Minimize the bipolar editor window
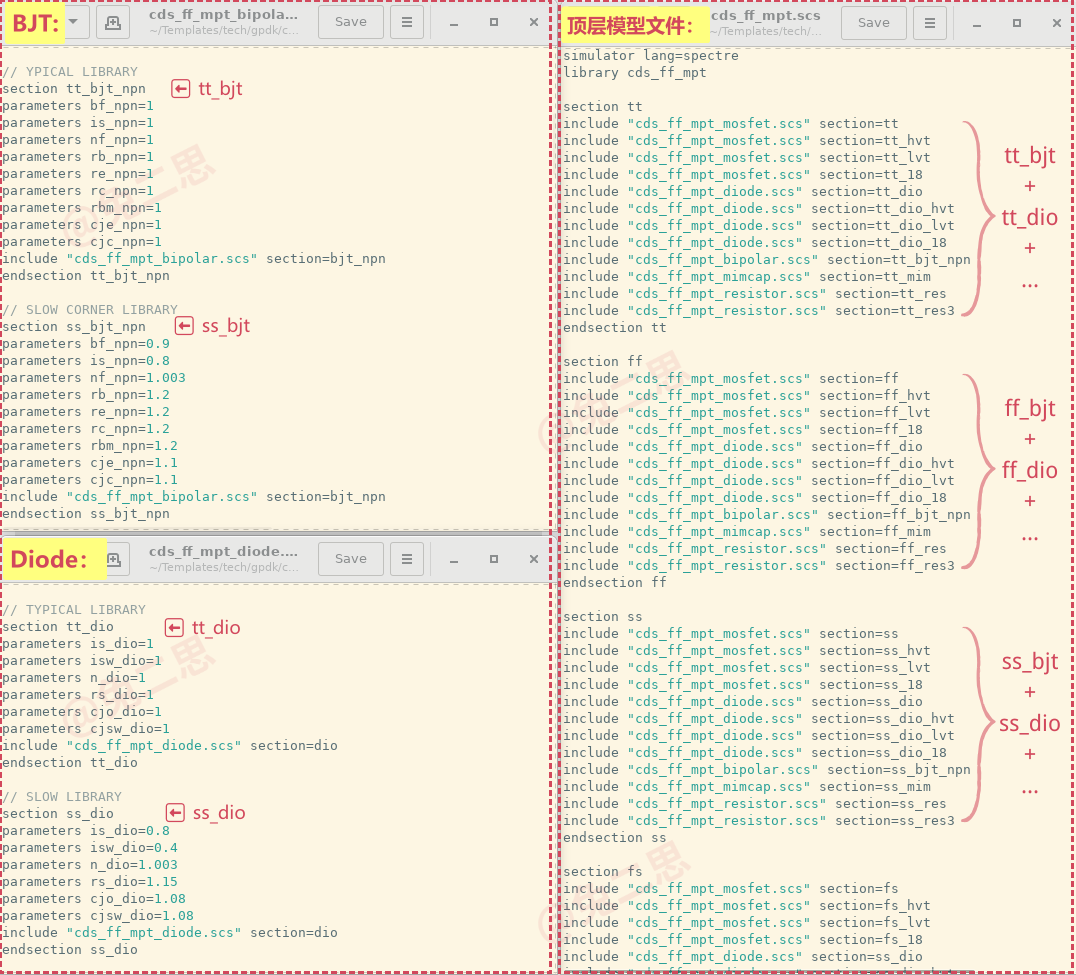1076x975 pixels. pos(454,23)
